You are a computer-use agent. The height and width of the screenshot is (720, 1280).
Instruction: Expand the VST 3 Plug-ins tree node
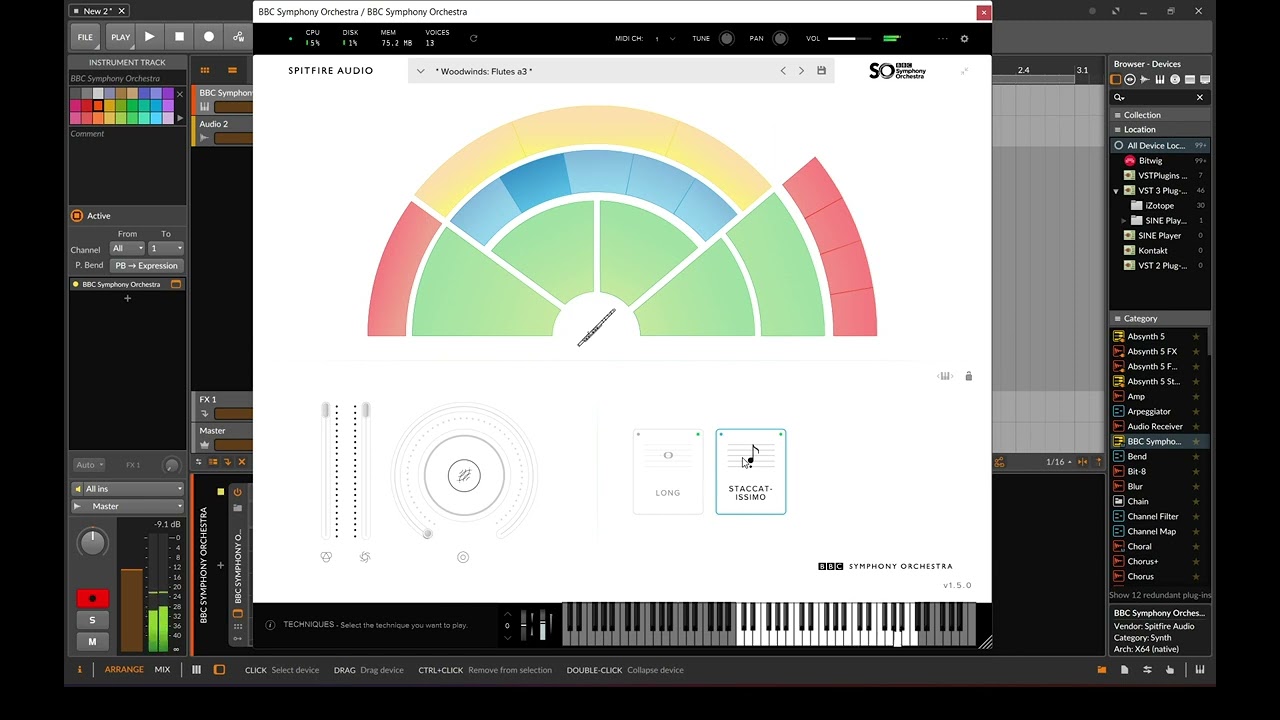click(x=1116, y=190)
